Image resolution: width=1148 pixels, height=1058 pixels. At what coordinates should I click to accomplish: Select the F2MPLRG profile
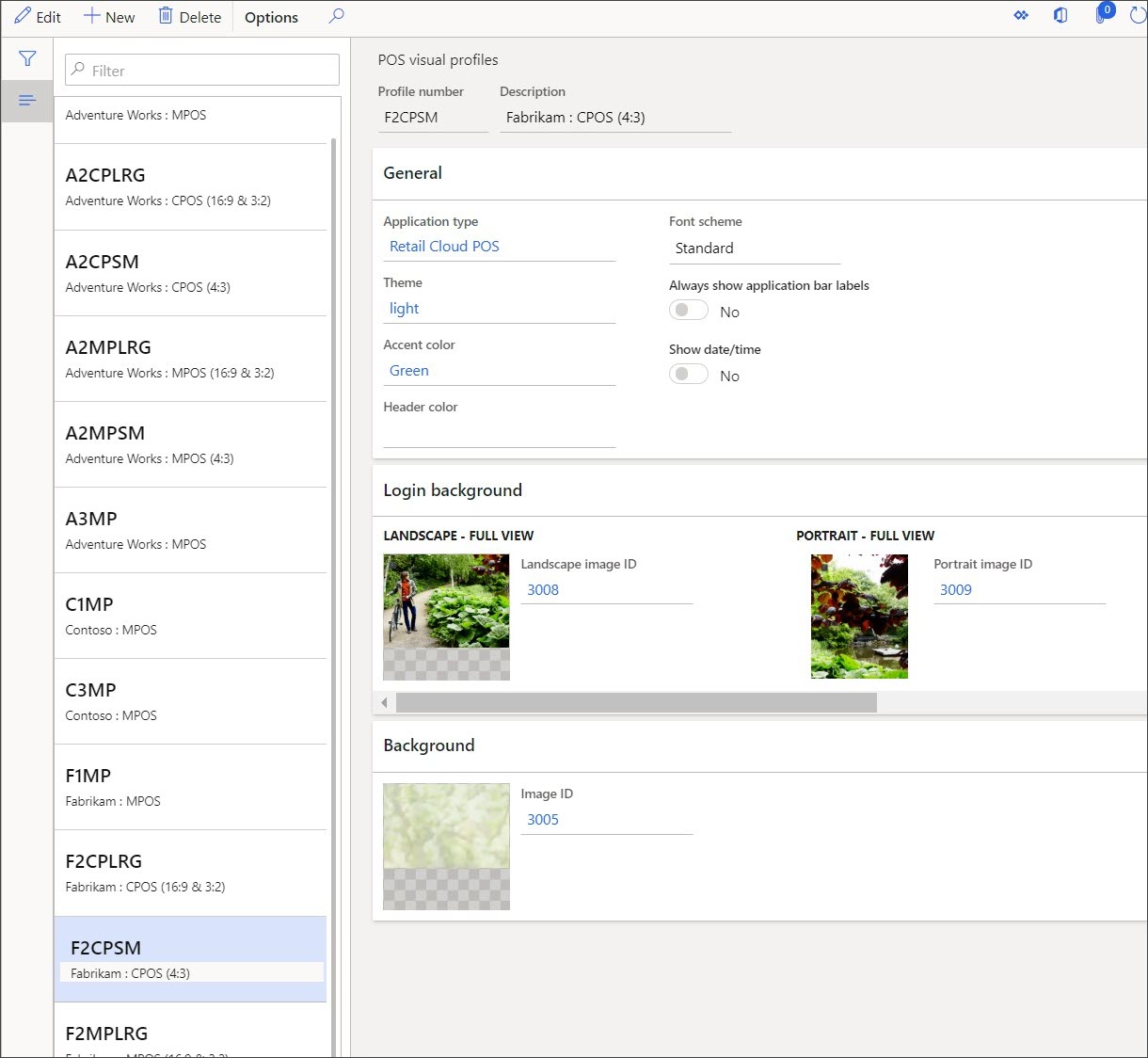point(190,1031)
